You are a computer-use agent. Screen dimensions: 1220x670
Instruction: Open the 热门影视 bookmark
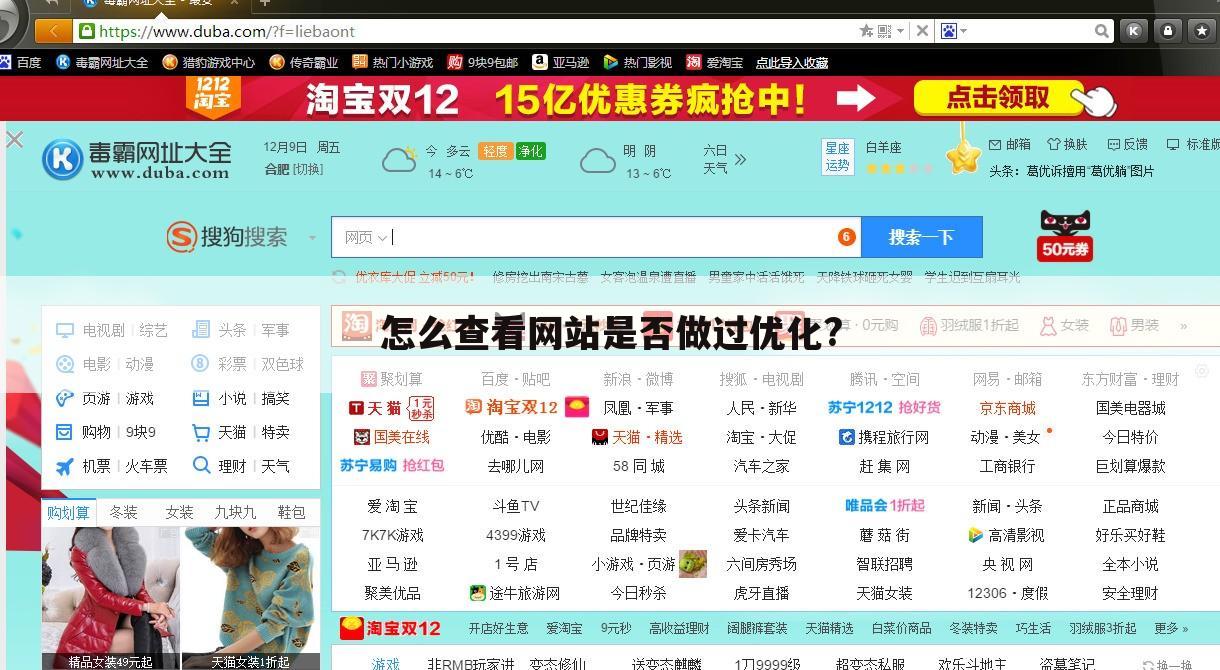point(637,62)
